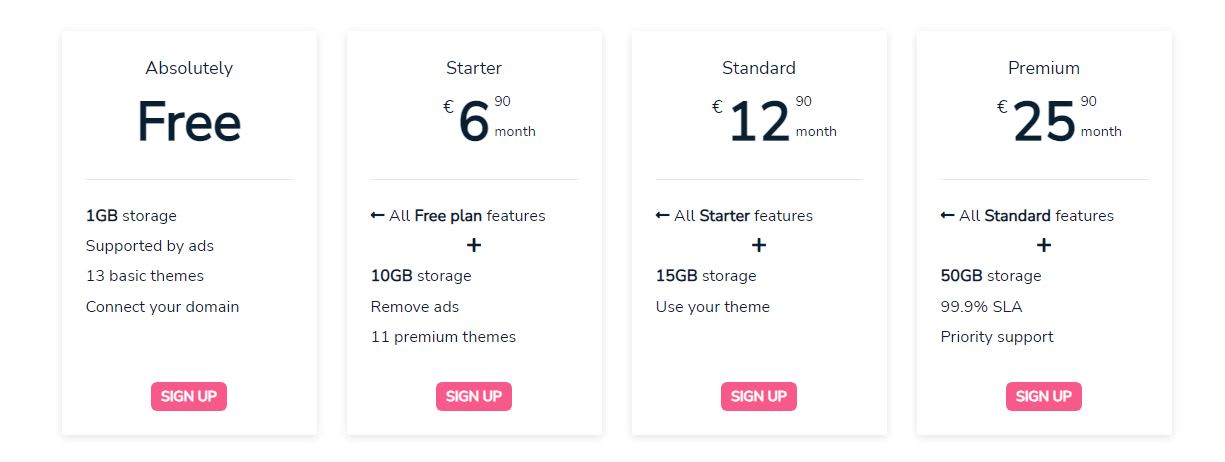Click the Use your theme feature
Viewport: 1225px width, 462px height.
click(712, 306)
